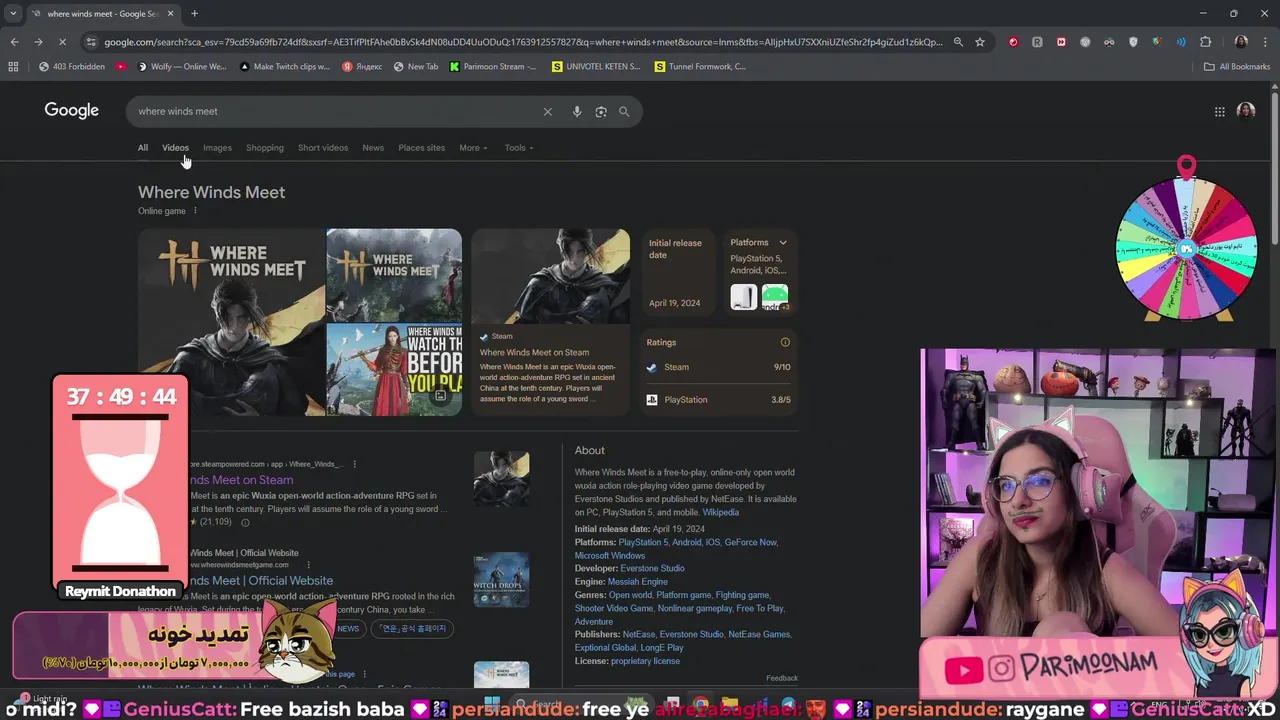Open the 'New Tab' bookmark
This screenshot has height=720, width=1280.
point(416,67)
